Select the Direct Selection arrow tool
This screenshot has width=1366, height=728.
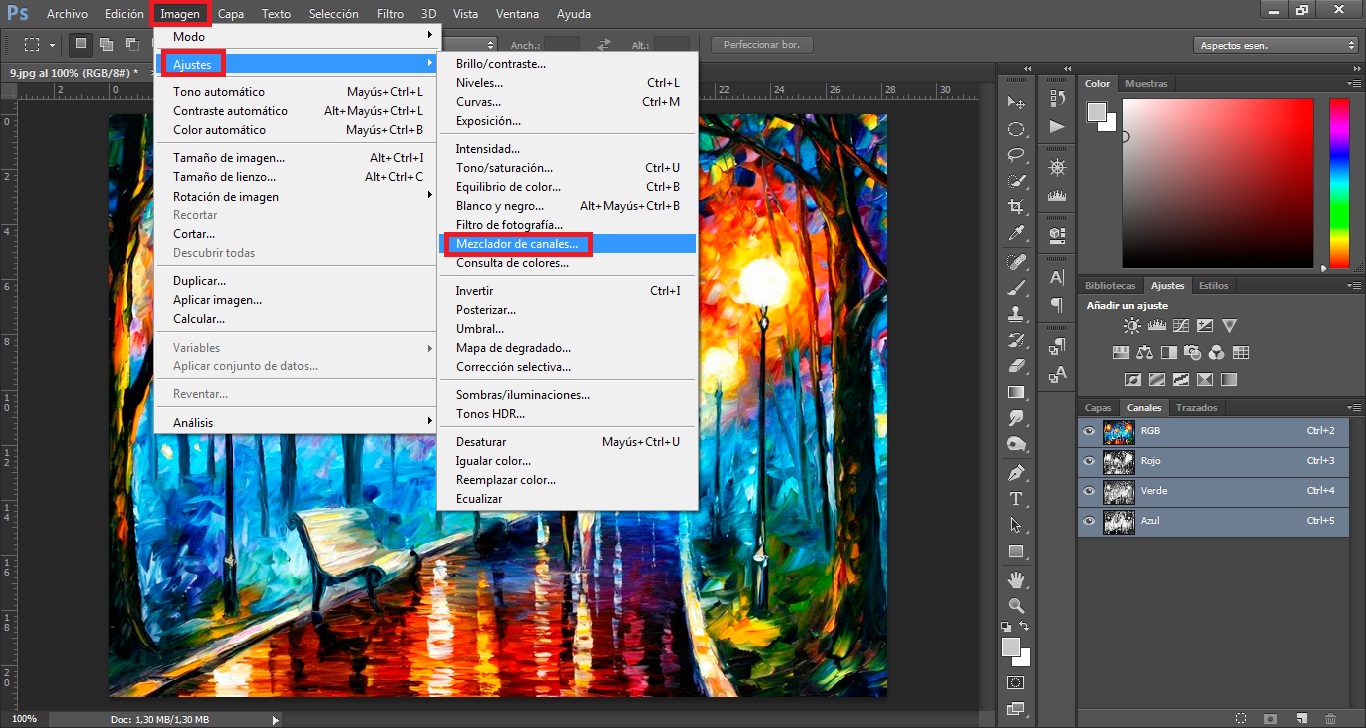[1016, 524]
